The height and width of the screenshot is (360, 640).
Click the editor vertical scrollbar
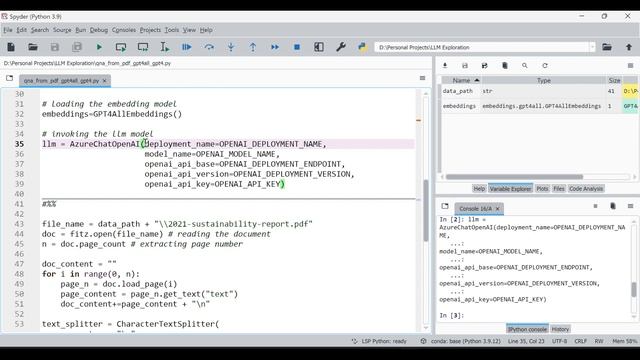pos(426,210)
